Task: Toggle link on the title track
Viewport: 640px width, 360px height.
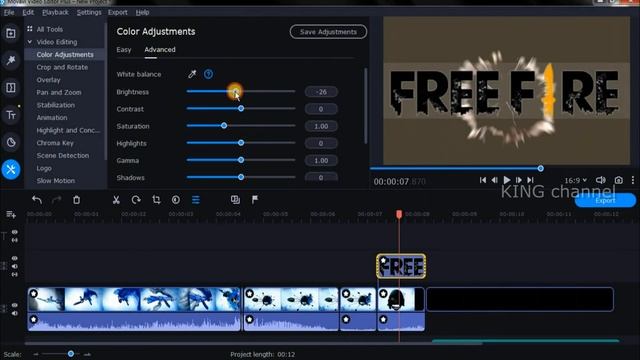Action: tap(15, 240)
